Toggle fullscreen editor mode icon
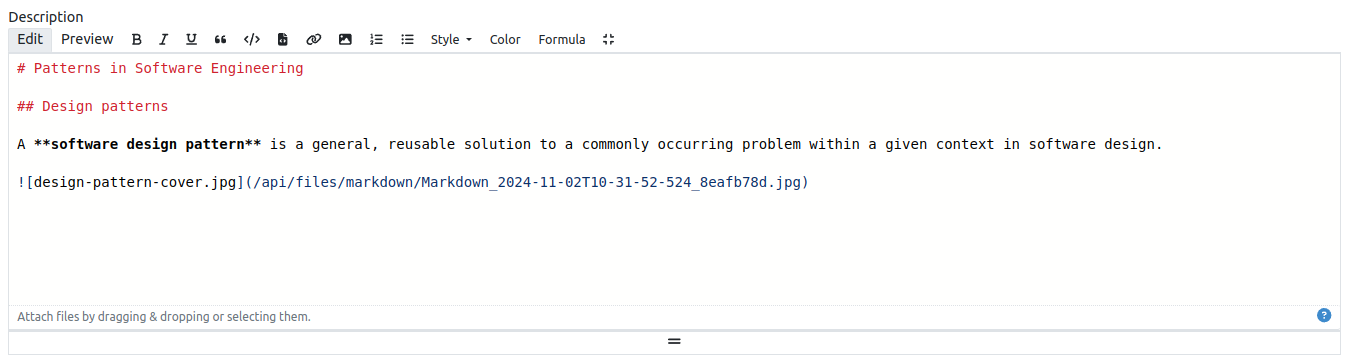 pyautogui.click(x=609, y=40)
